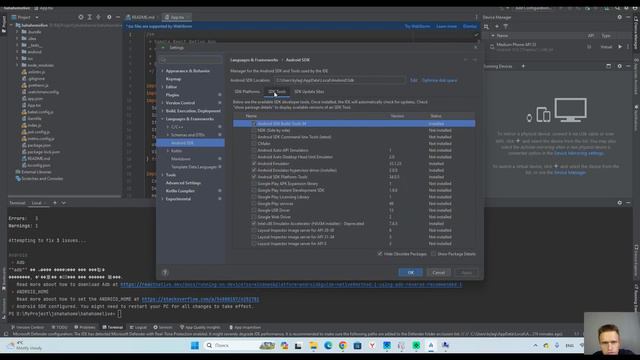
Task: Expand Kotlin settings subgroup
Action: (x=168, y=151)
